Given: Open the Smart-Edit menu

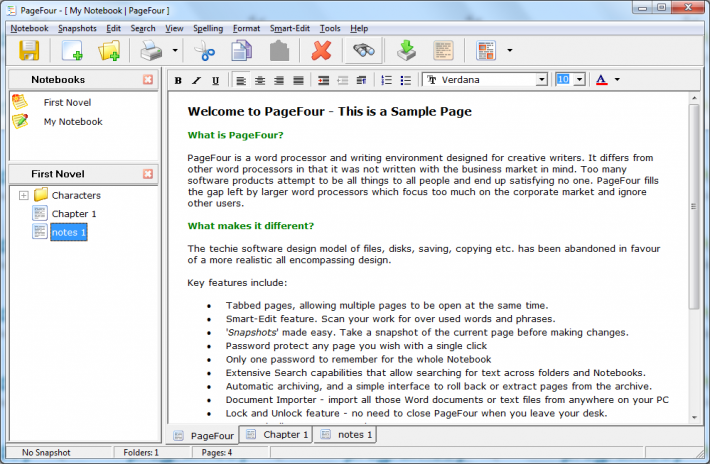Looking at the screenshot, I should [x=290, y=28].
